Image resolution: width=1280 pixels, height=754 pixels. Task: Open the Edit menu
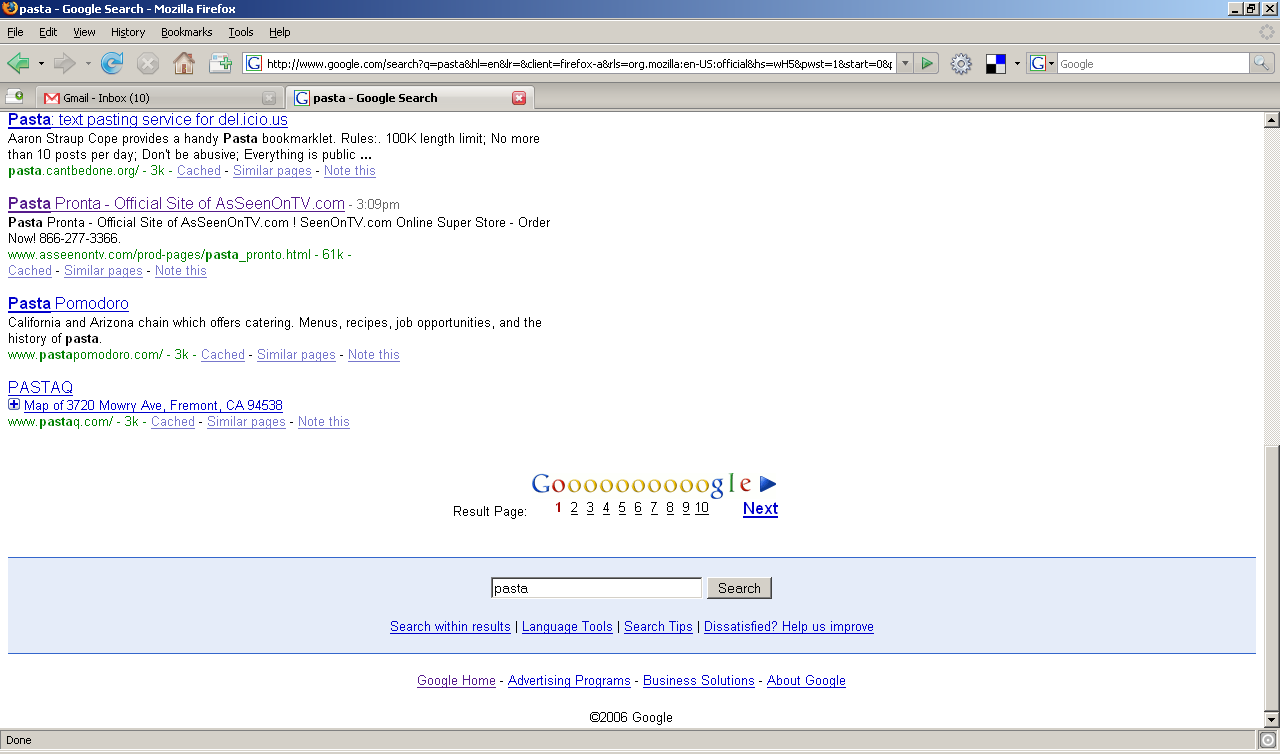pyautogui.click(x=48, y=32)
